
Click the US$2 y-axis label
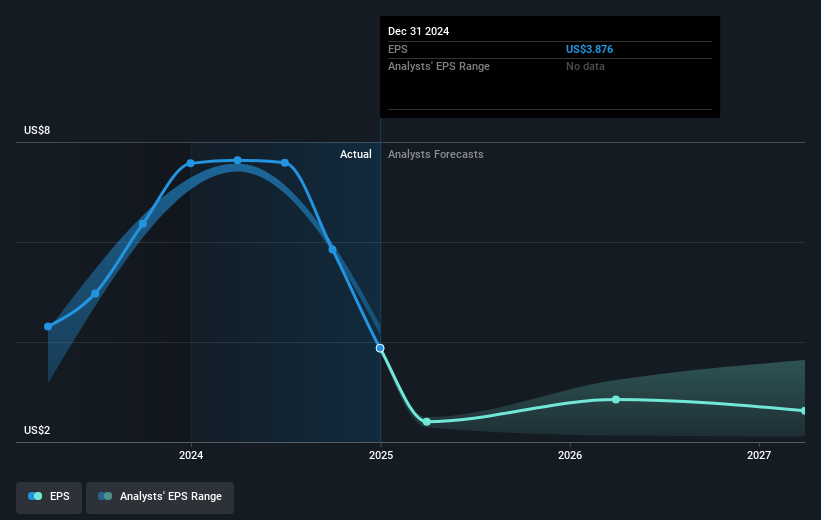(37, 430)
